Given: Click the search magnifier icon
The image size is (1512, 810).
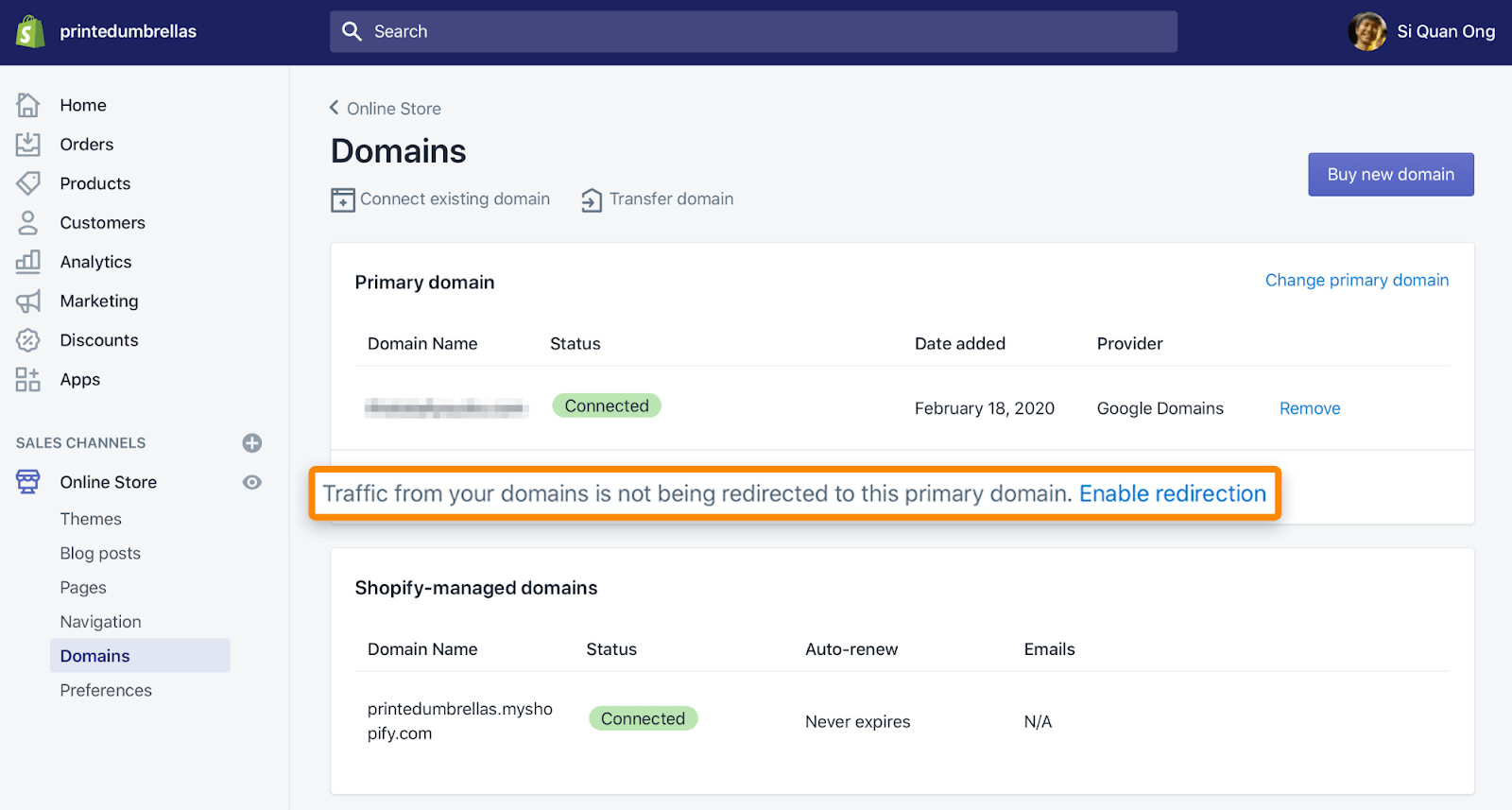Looking at the screenshot, I should (352, 31).
